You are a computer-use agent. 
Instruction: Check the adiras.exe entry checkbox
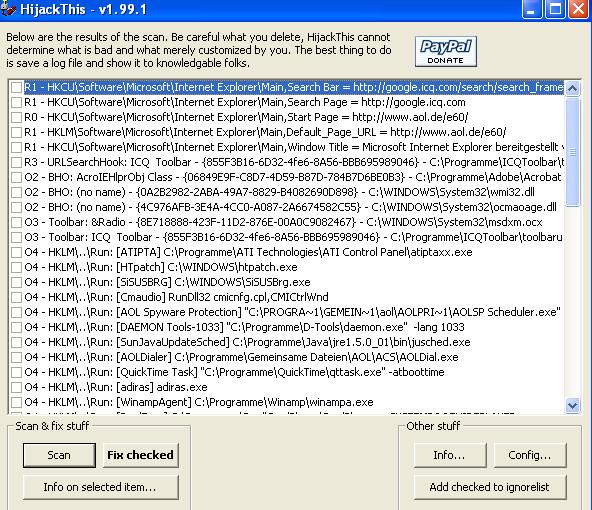click(x=16, y=387)
